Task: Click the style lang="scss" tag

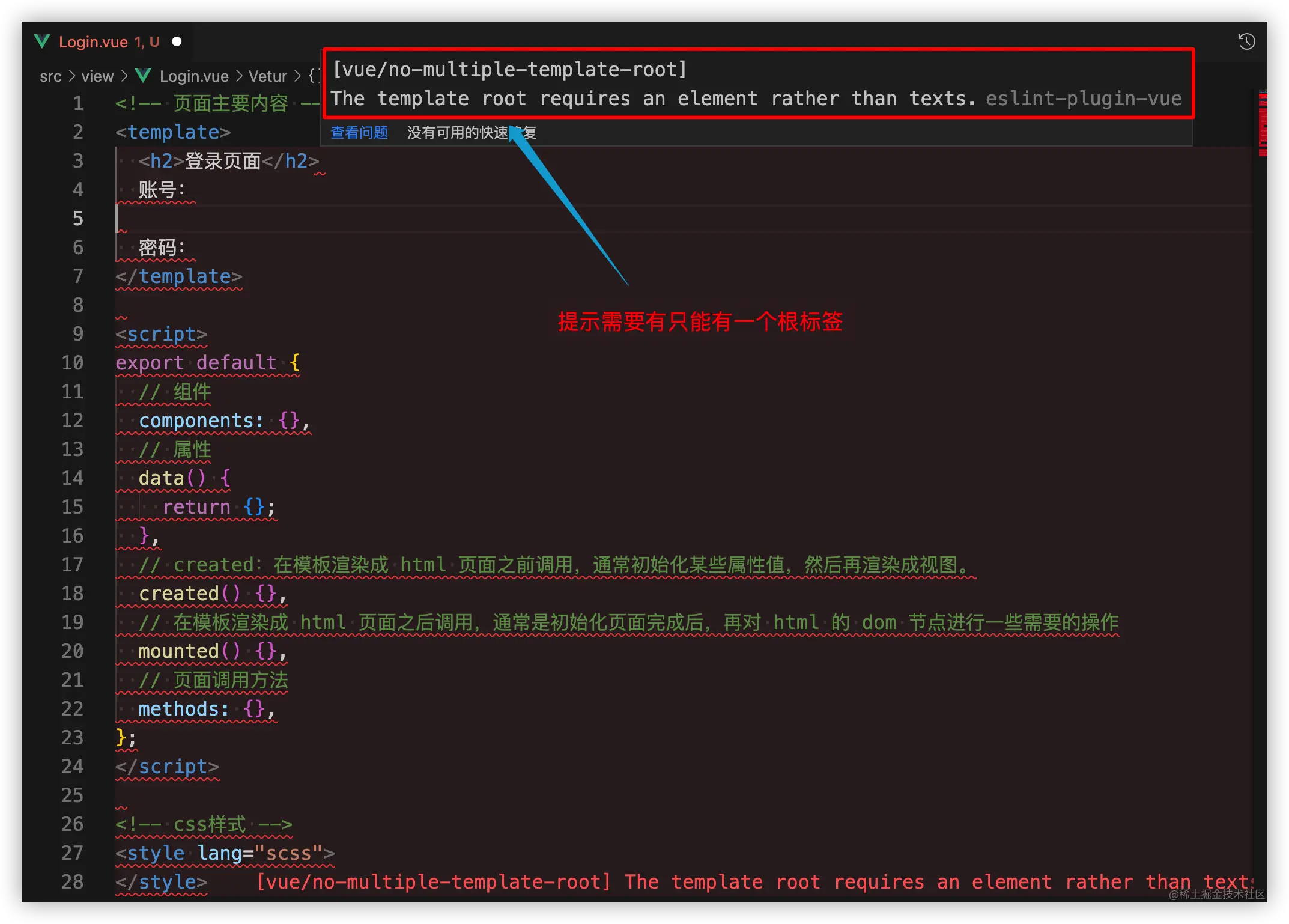Action: (225, 853)
